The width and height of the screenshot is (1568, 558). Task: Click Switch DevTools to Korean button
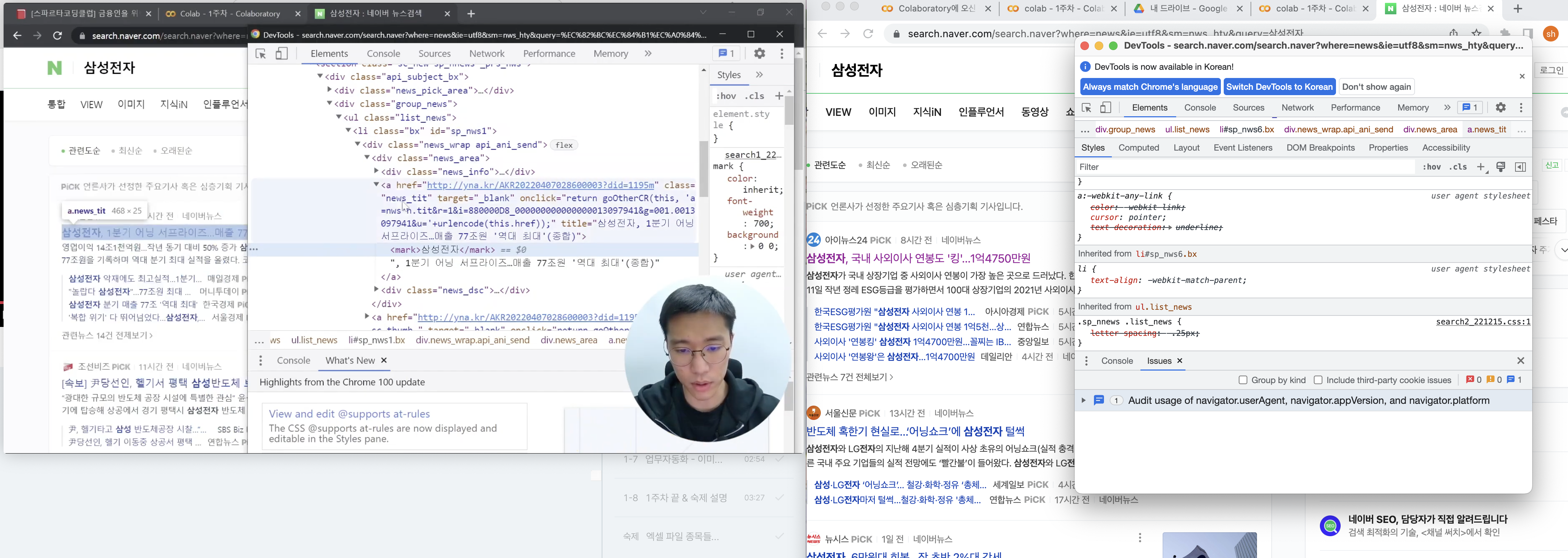coord(1279,87)
